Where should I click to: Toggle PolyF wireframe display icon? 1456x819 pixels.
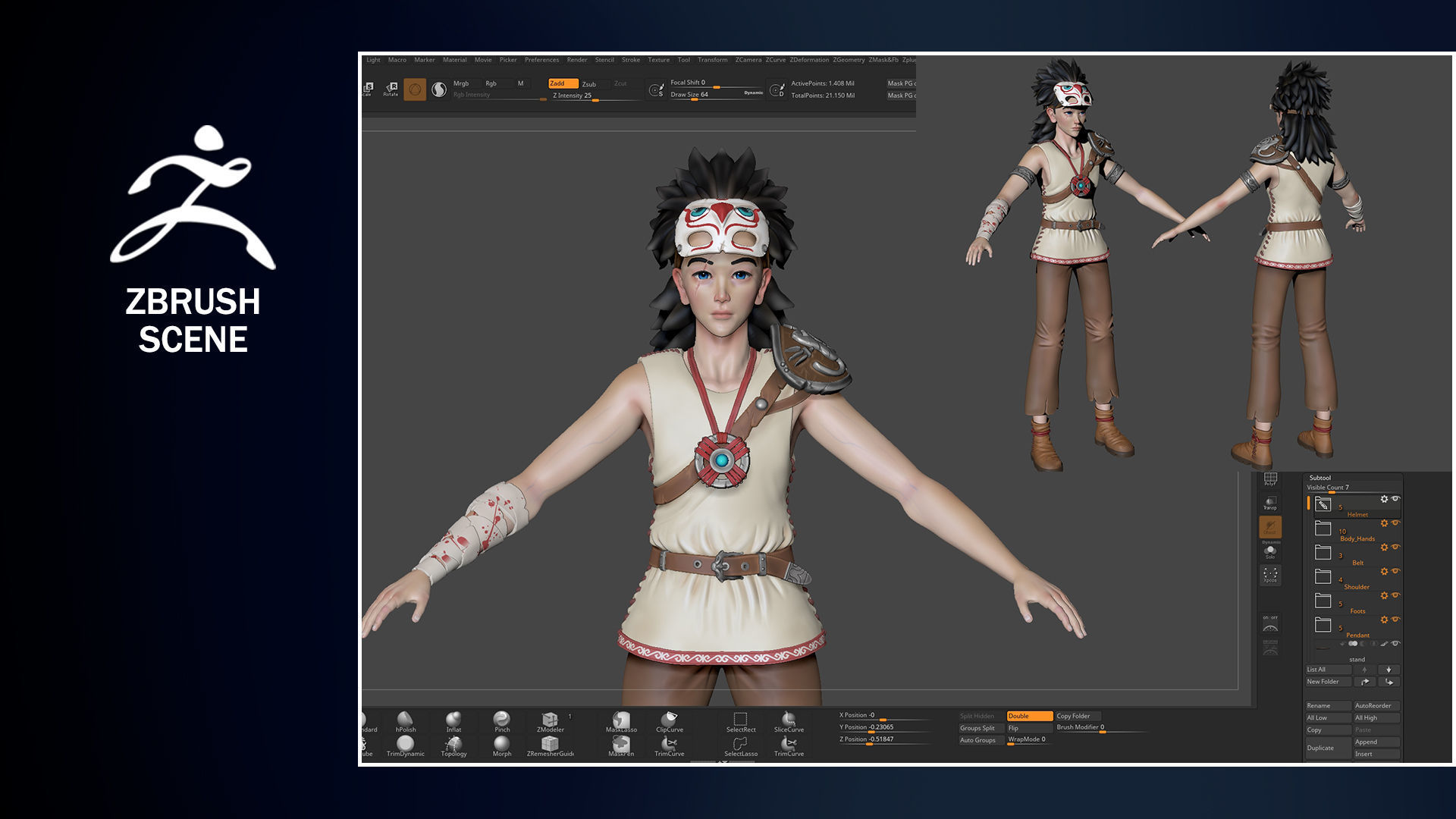[x=1271, y=479]
